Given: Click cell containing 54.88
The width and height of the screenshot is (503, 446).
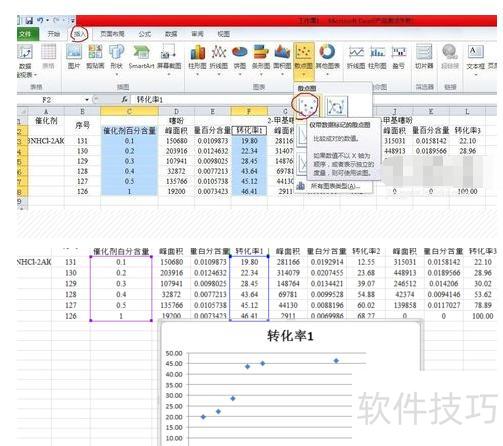Looking at the screenshot, I should (366, 294).
